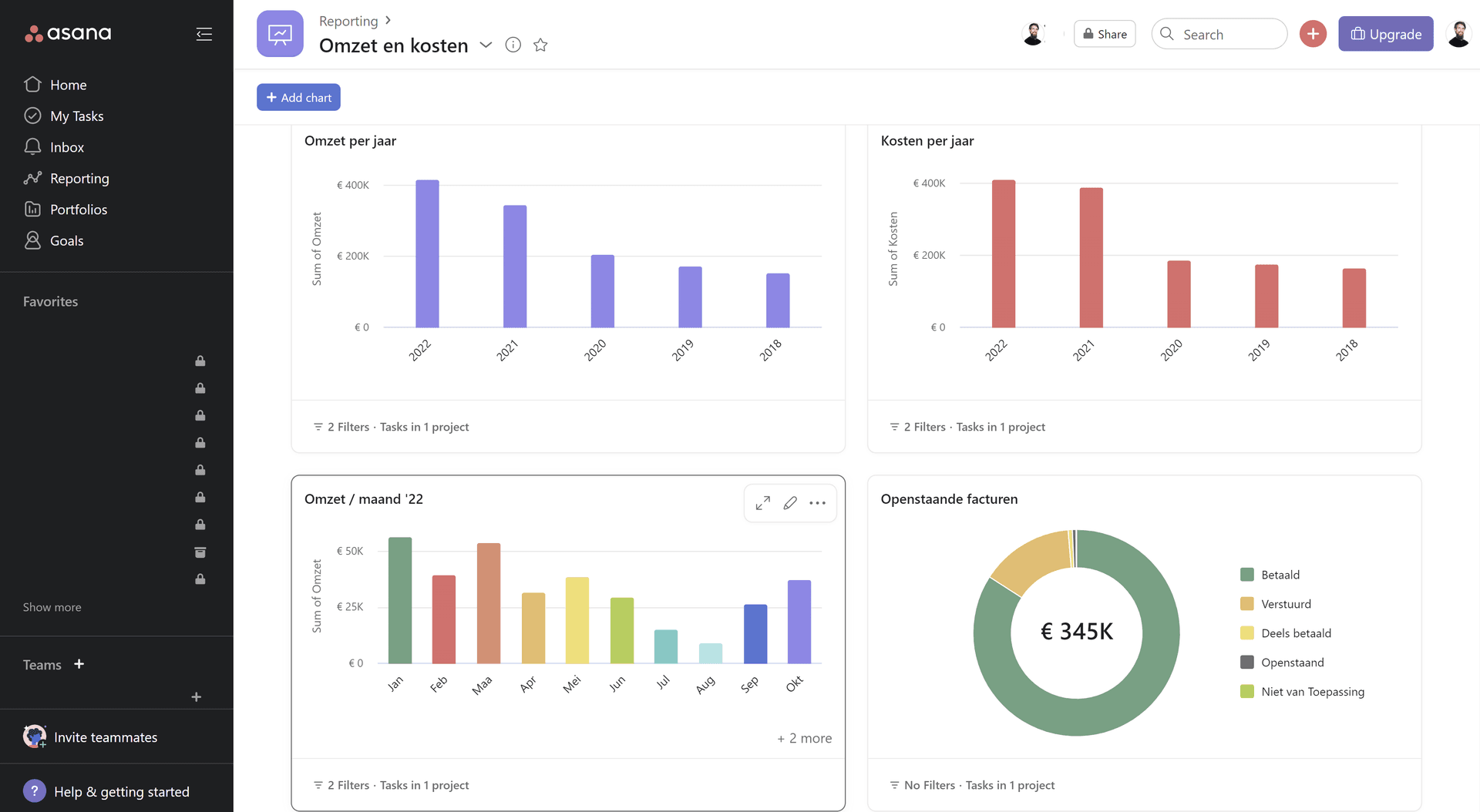Add a new team with plus icon
The image size is (1480, 812).
click(79, 664)
